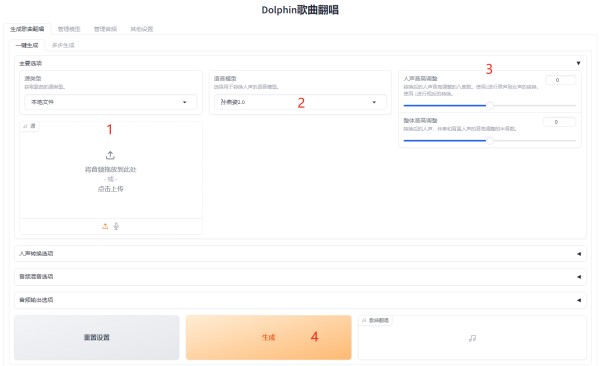Click the grey 重置设置 button
The image size is (600, 366).
click(x=97, y=337)
